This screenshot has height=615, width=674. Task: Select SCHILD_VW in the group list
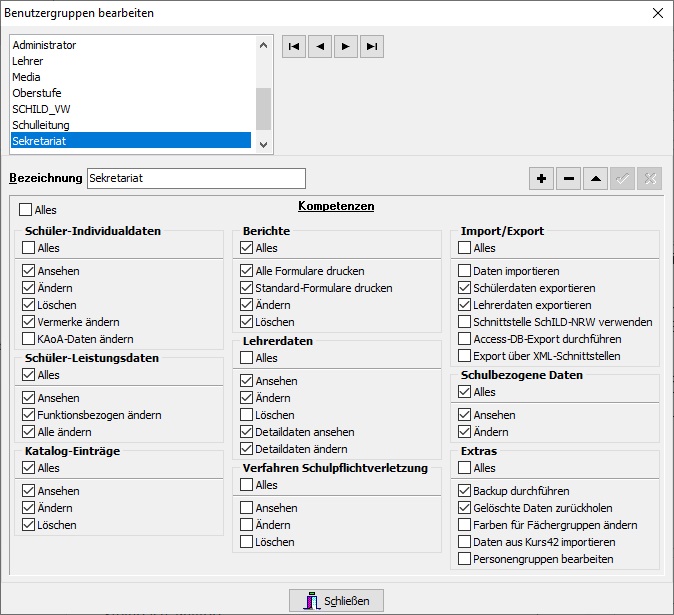[x=131, y=109]
